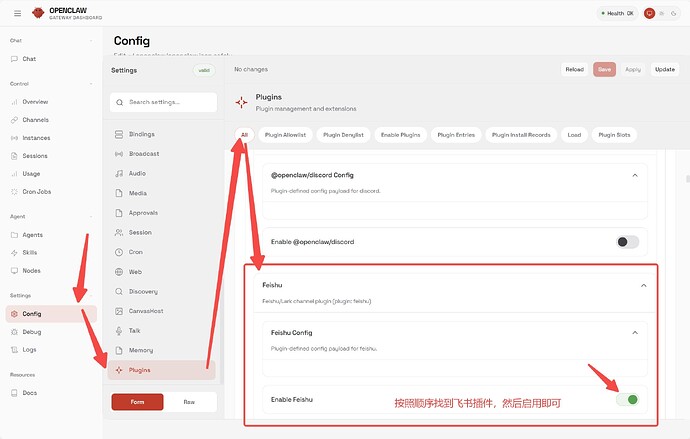Enable the @openclaw/discord toggle
This screenshot has height=439, width=690.
click(627, 242)
